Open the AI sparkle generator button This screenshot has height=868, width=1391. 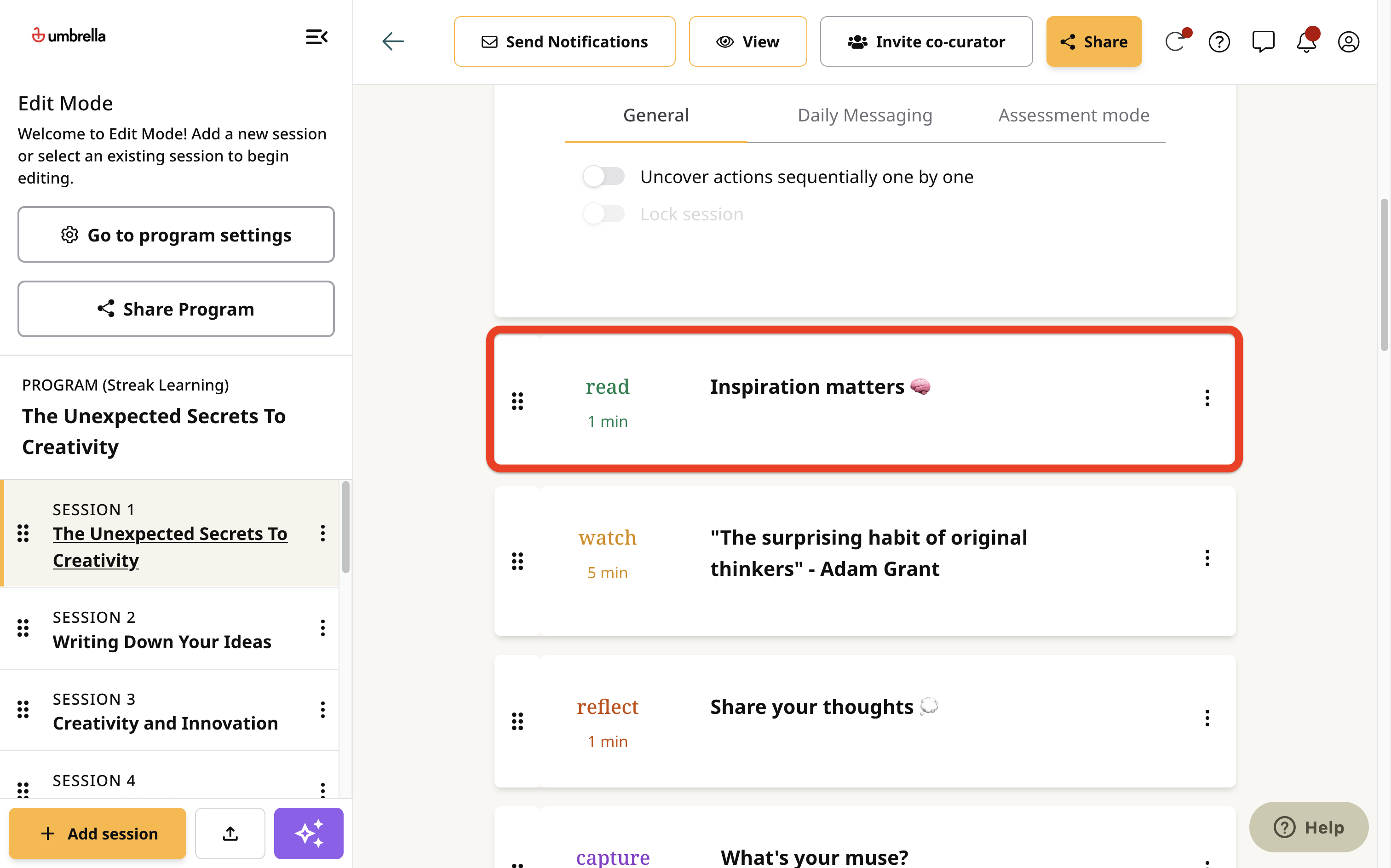pyautogui.click(x=309, y=834)
